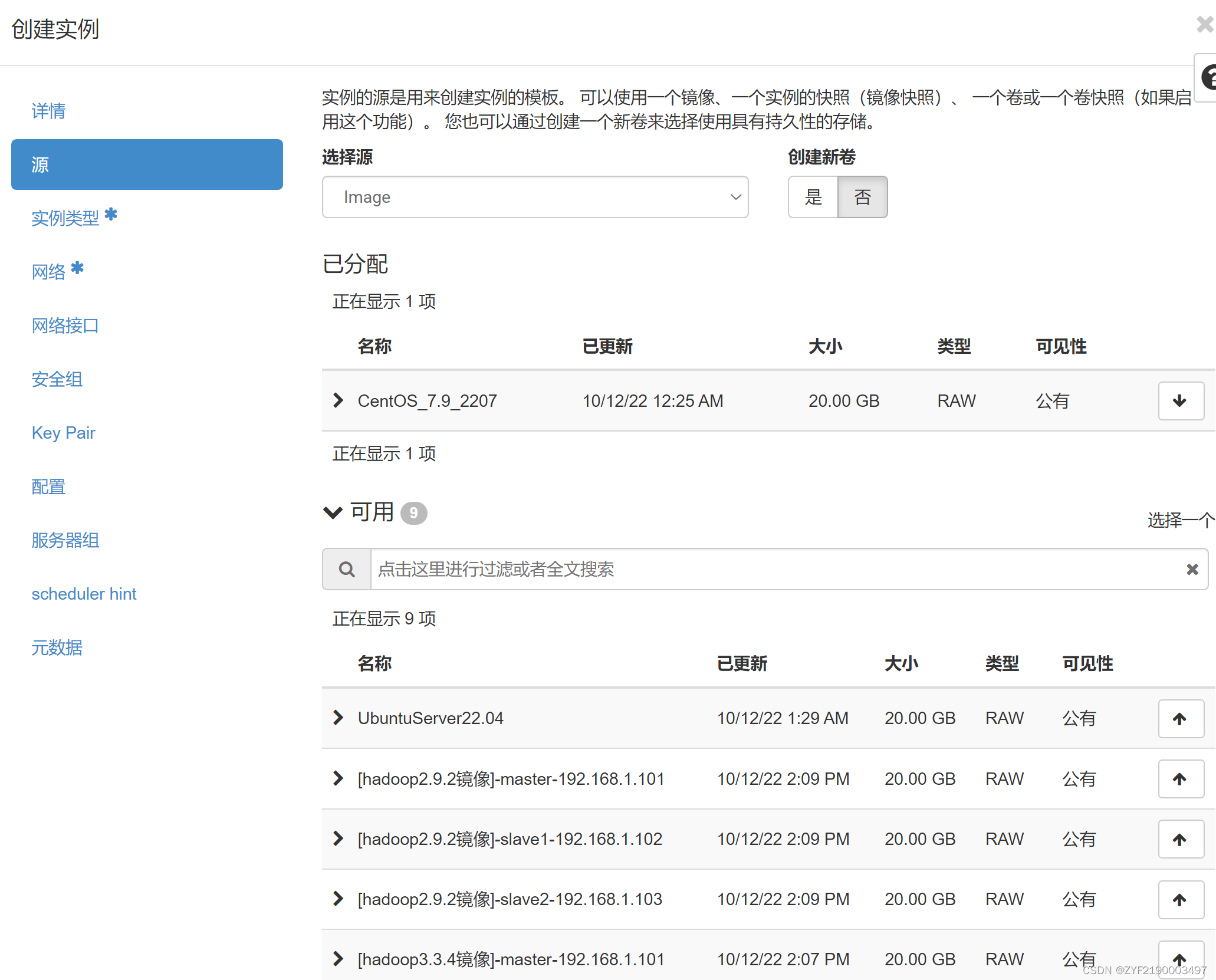Screen dimensions: 1216x980
Task: Open the help question mark icon
Action: [x=1208, y=78]
